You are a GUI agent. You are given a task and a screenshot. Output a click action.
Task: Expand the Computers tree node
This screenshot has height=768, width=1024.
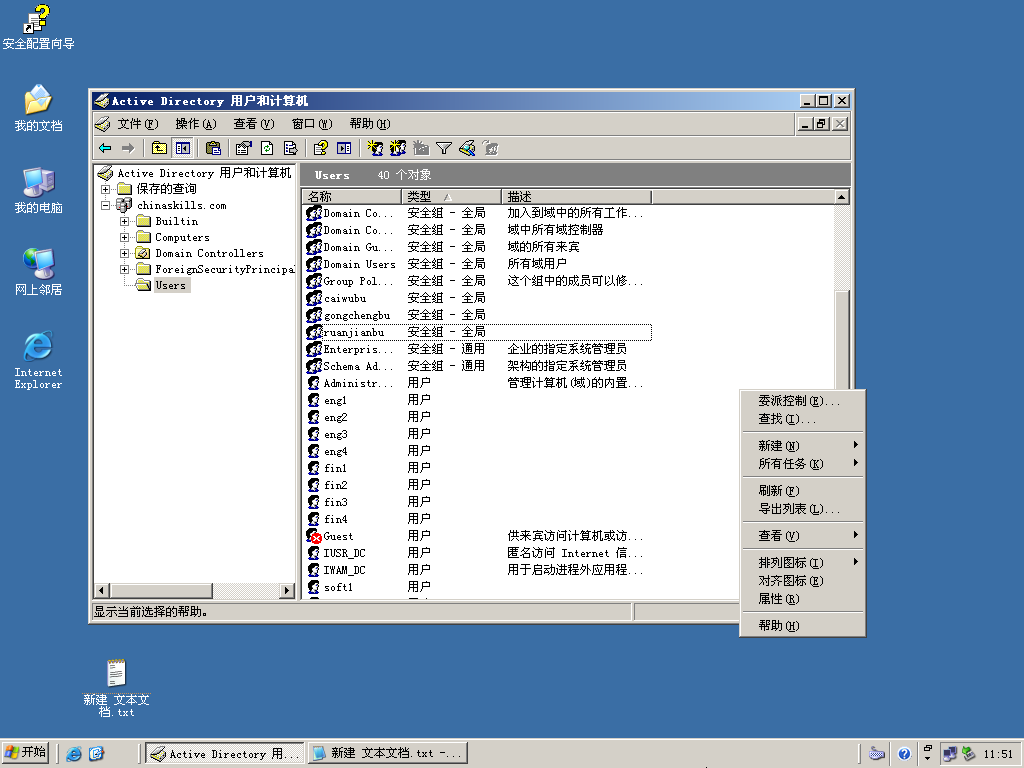pos(124,237)
